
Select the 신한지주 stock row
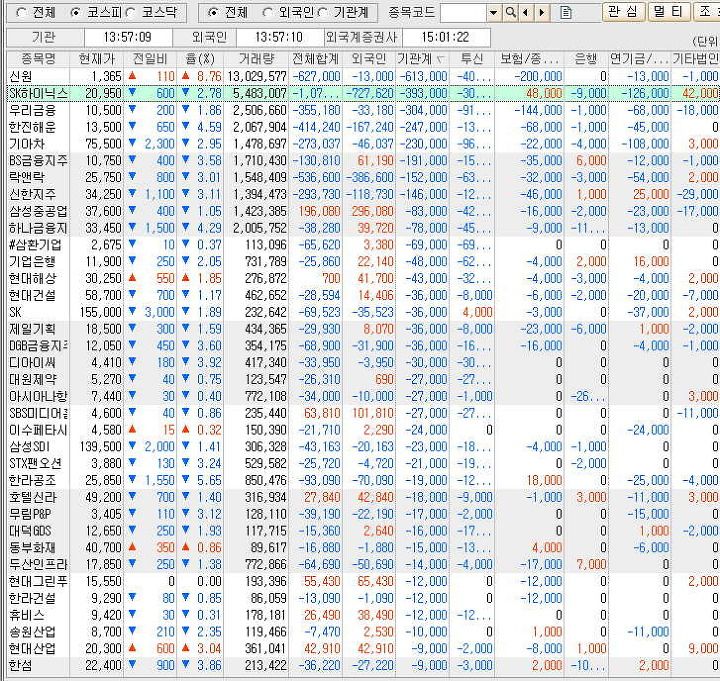point(363,194)
